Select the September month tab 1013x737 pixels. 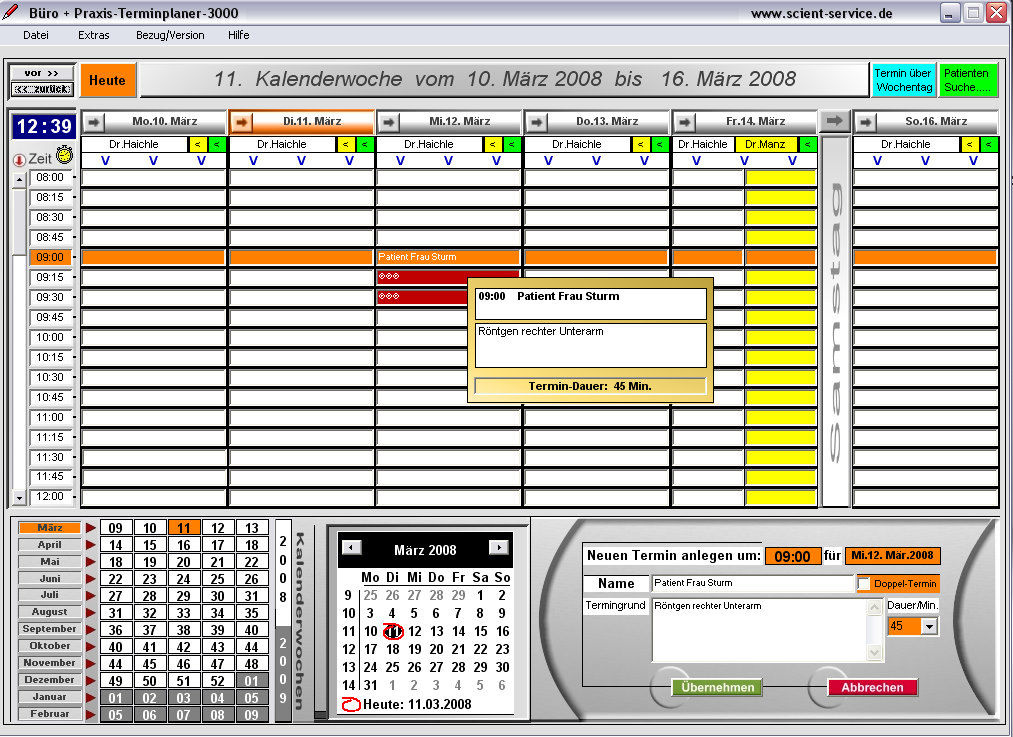pos(50,628)
